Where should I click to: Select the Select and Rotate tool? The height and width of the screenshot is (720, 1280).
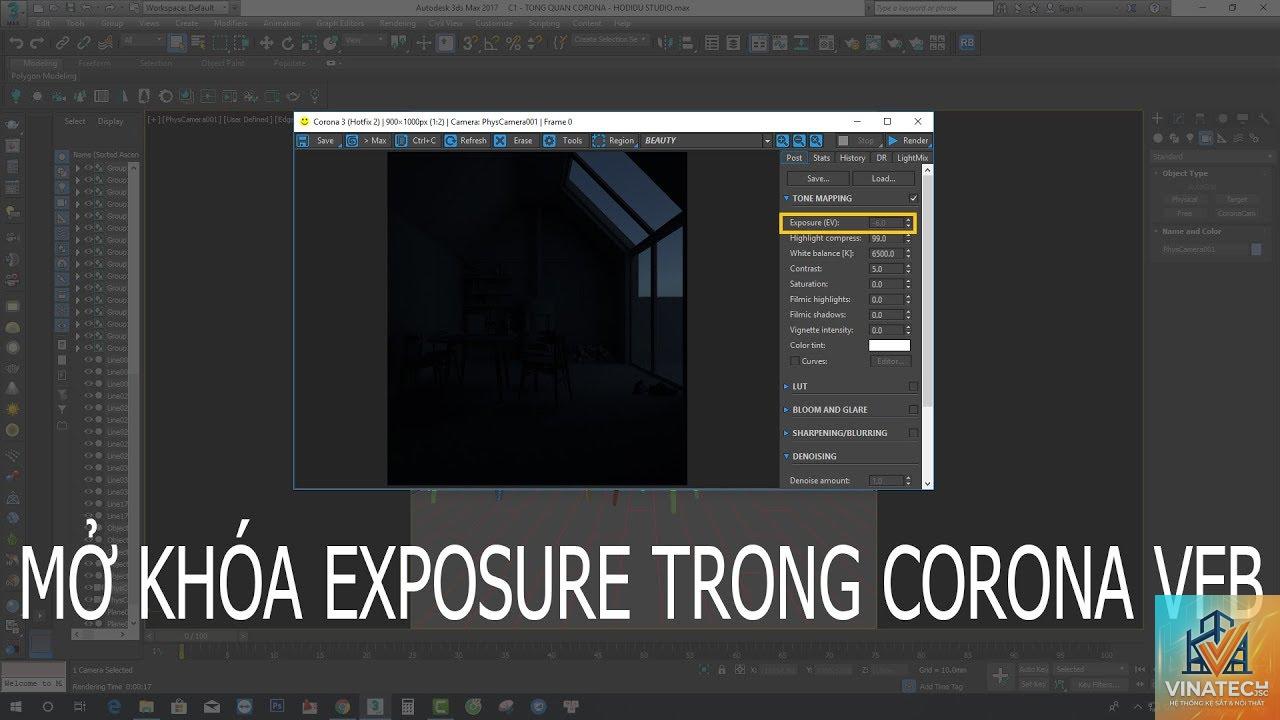tap(288, 43)
